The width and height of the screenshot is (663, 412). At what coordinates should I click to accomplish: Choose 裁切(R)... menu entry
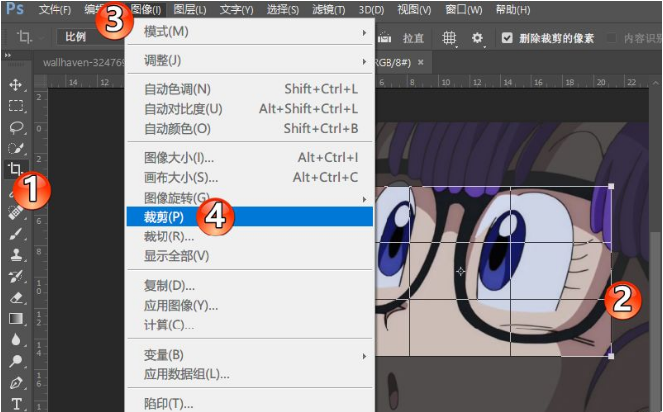pos(250,236)
